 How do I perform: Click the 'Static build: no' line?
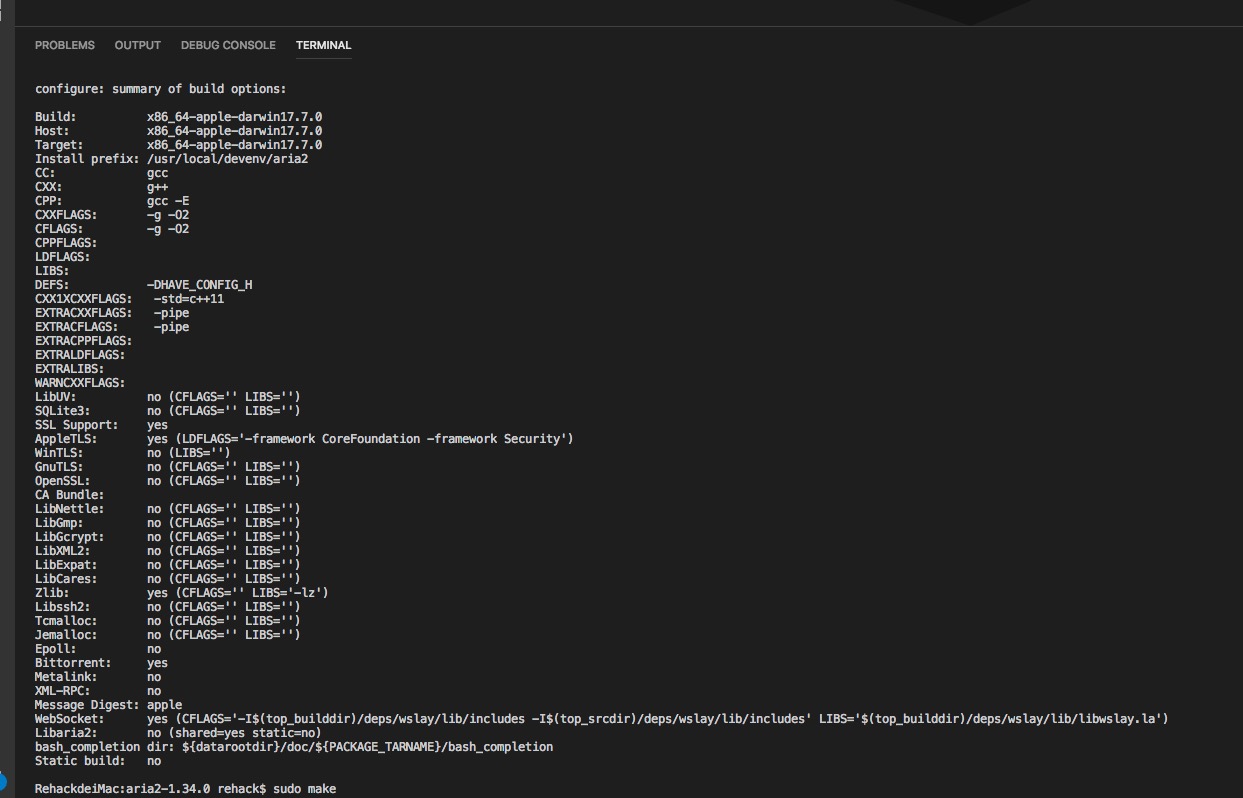click(98, 761)
